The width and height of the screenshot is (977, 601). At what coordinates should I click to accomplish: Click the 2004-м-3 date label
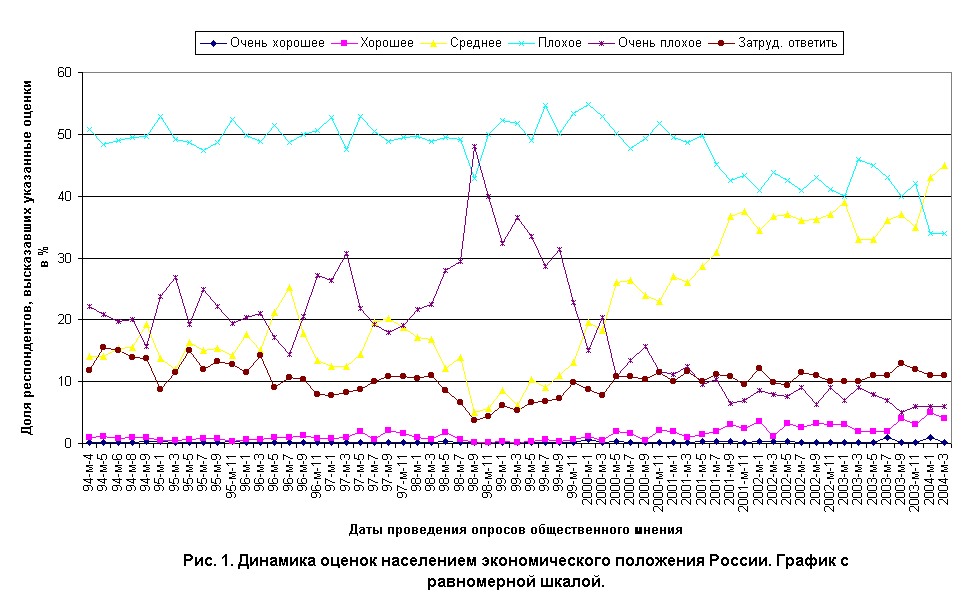pos(944,481)
